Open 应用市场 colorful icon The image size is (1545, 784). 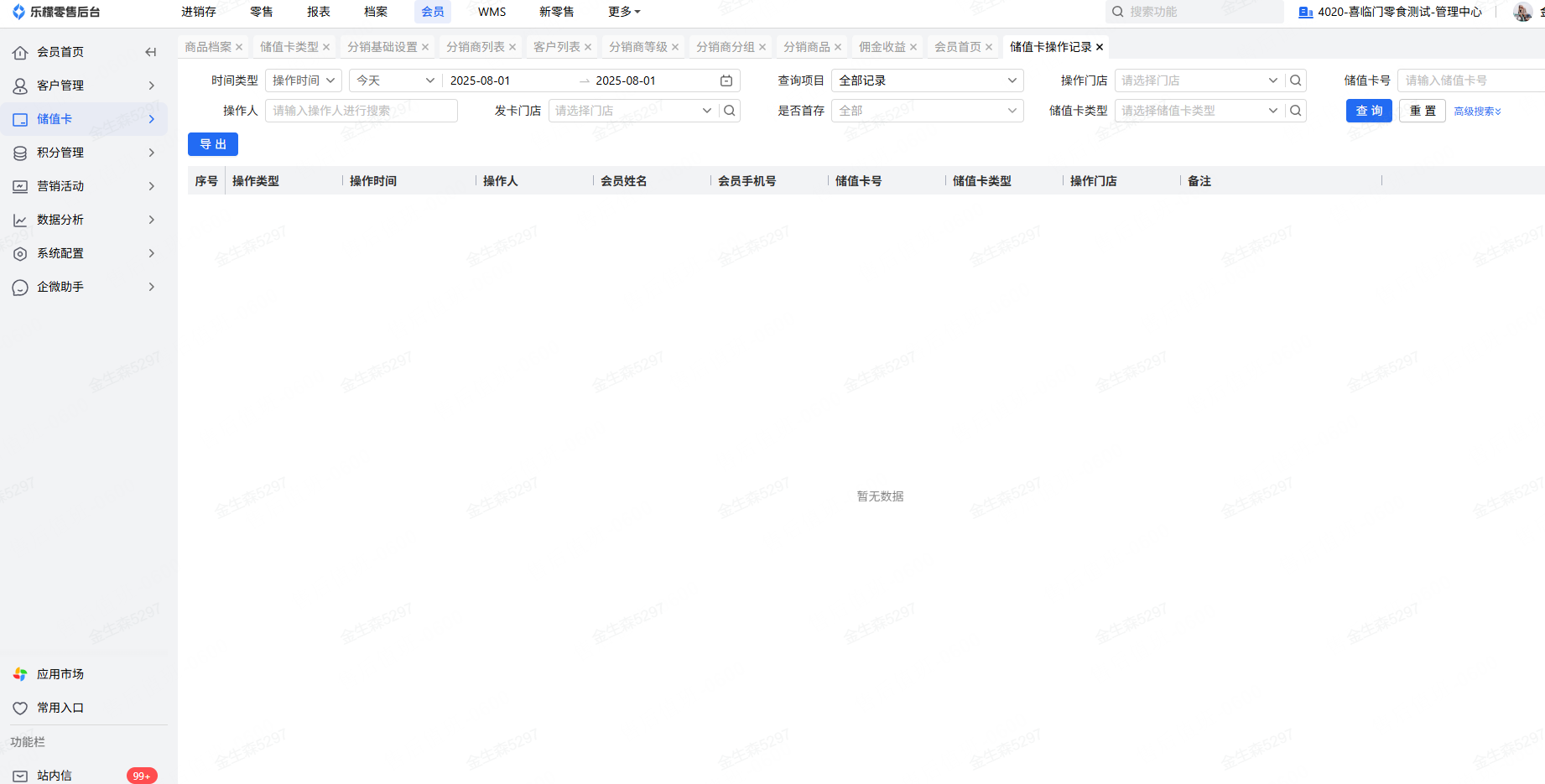[20, 674]
